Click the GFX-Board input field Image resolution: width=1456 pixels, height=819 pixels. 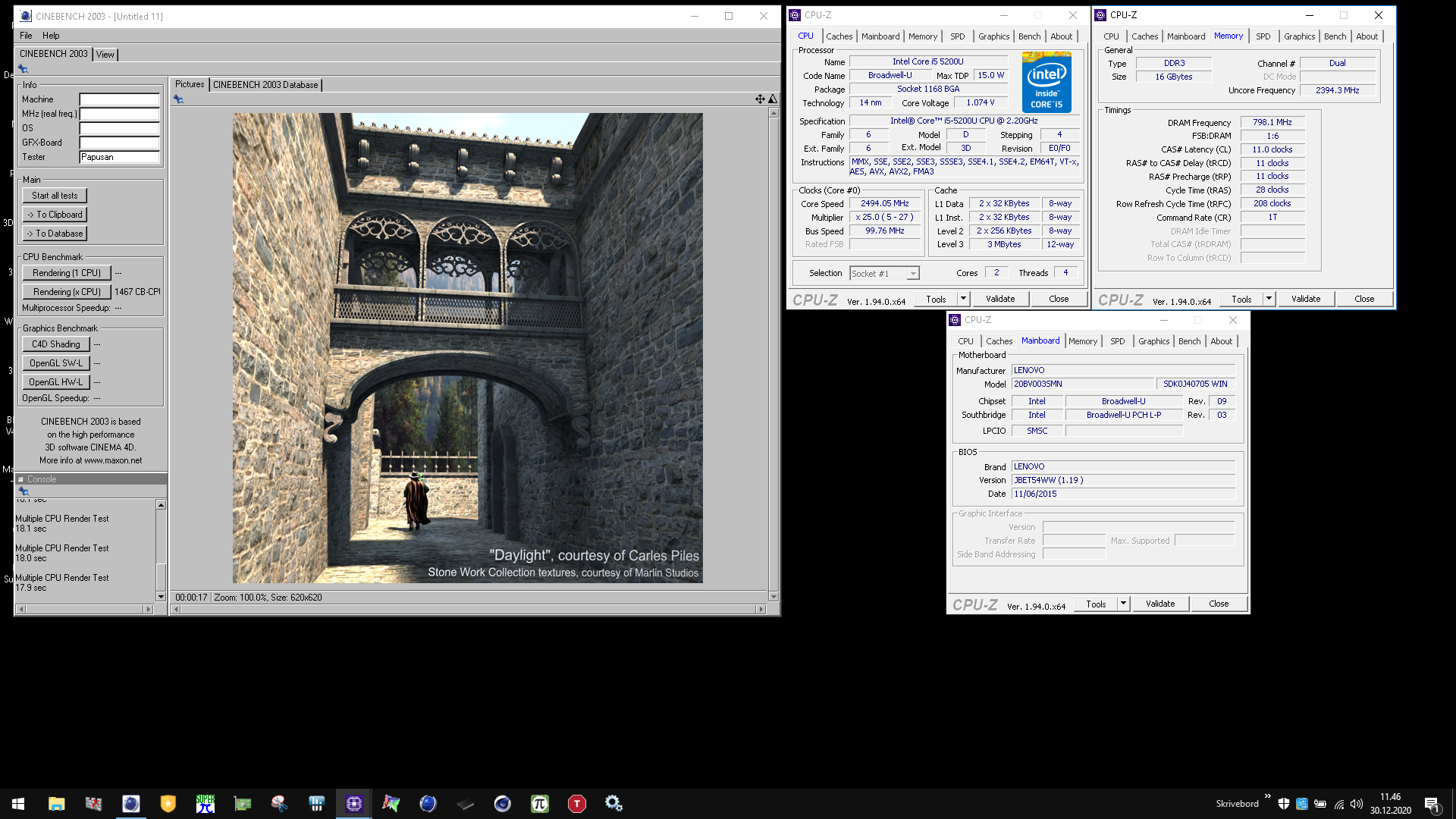(120, 143)
